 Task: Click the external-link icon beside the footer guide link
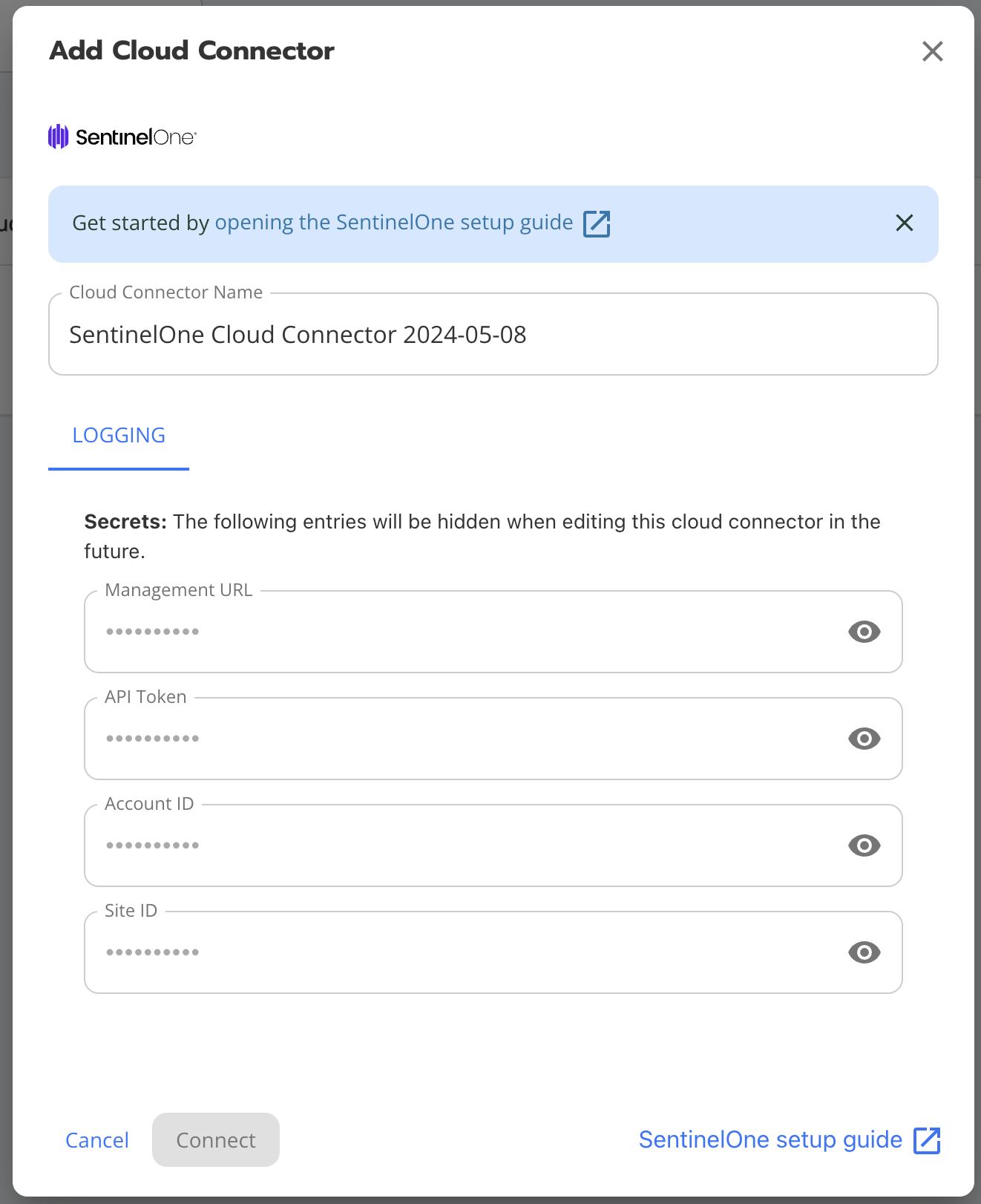coord(927,1140)
